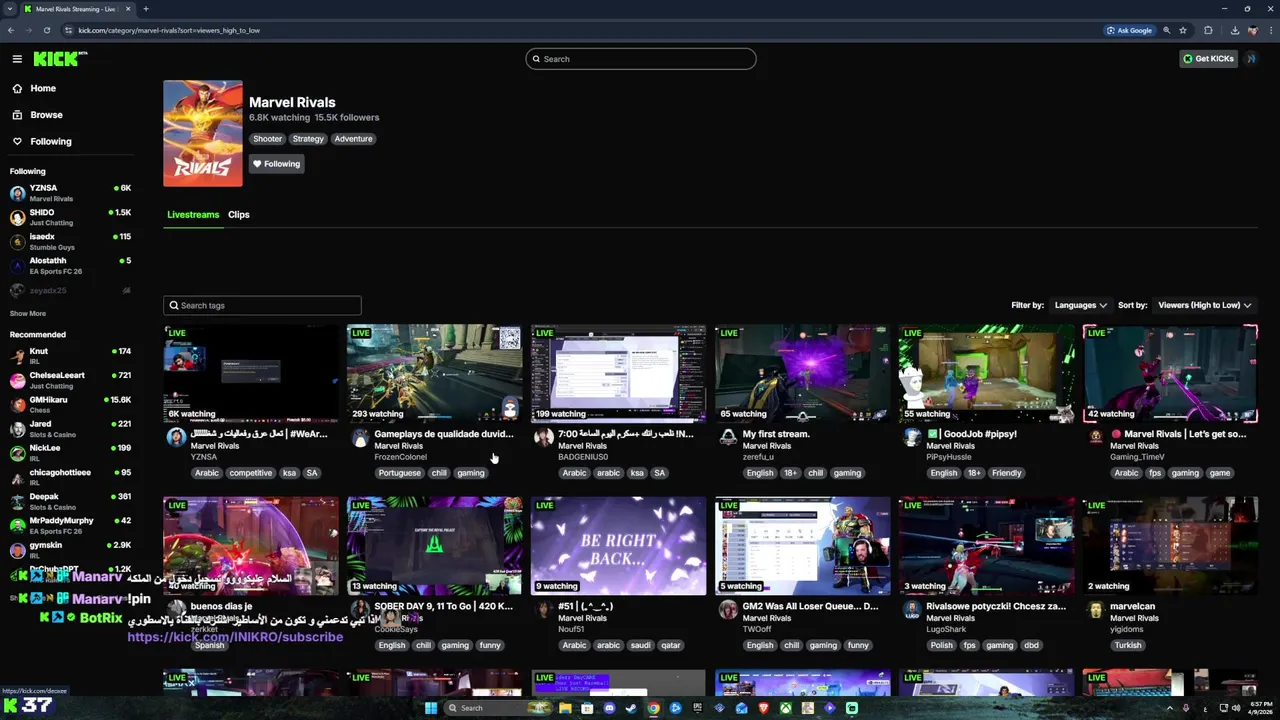Open the hamburger sidebar menu
Screen dimensions: 1280x720
coord(17,59)
